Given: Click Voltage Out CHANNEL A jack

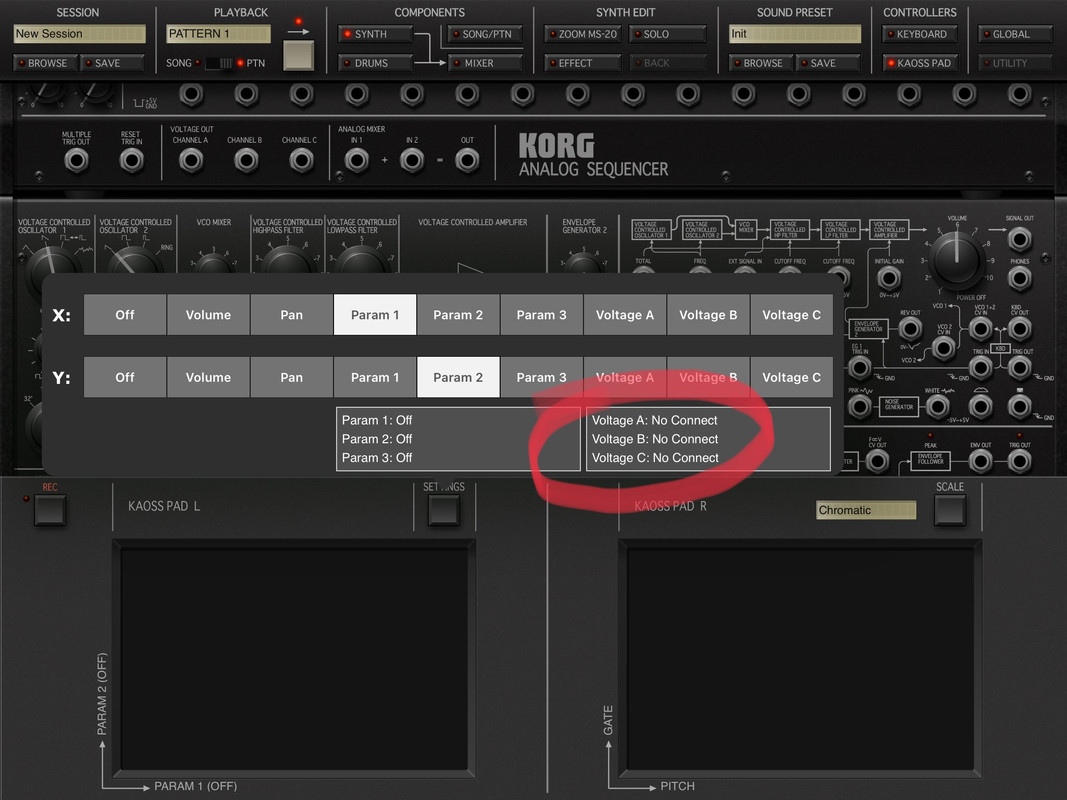Looking at the screenshot, I should [x=191, y=161].
